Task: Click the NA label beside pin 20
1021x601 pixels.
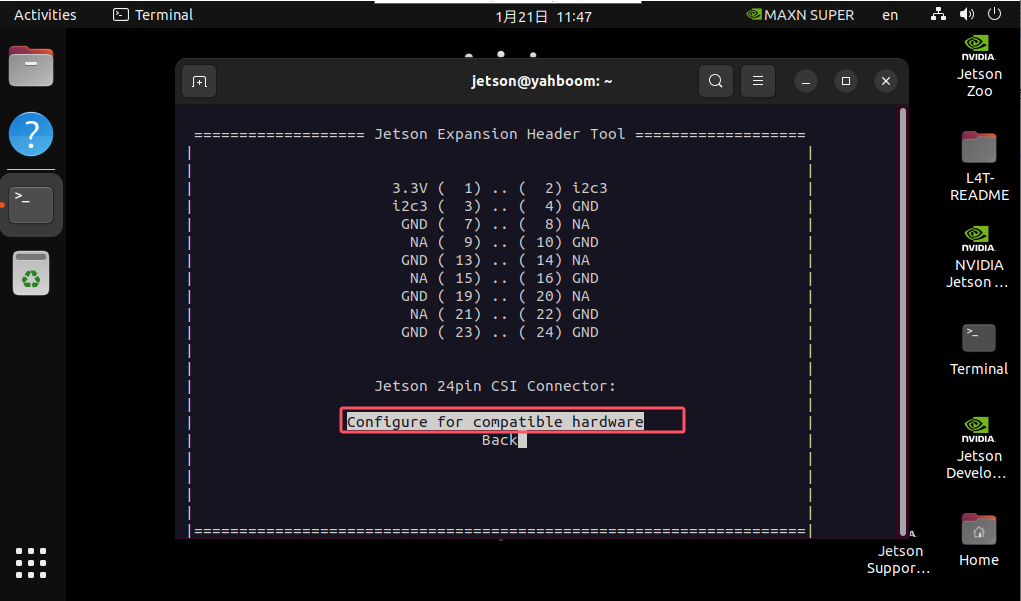Action: pos(581,296)
